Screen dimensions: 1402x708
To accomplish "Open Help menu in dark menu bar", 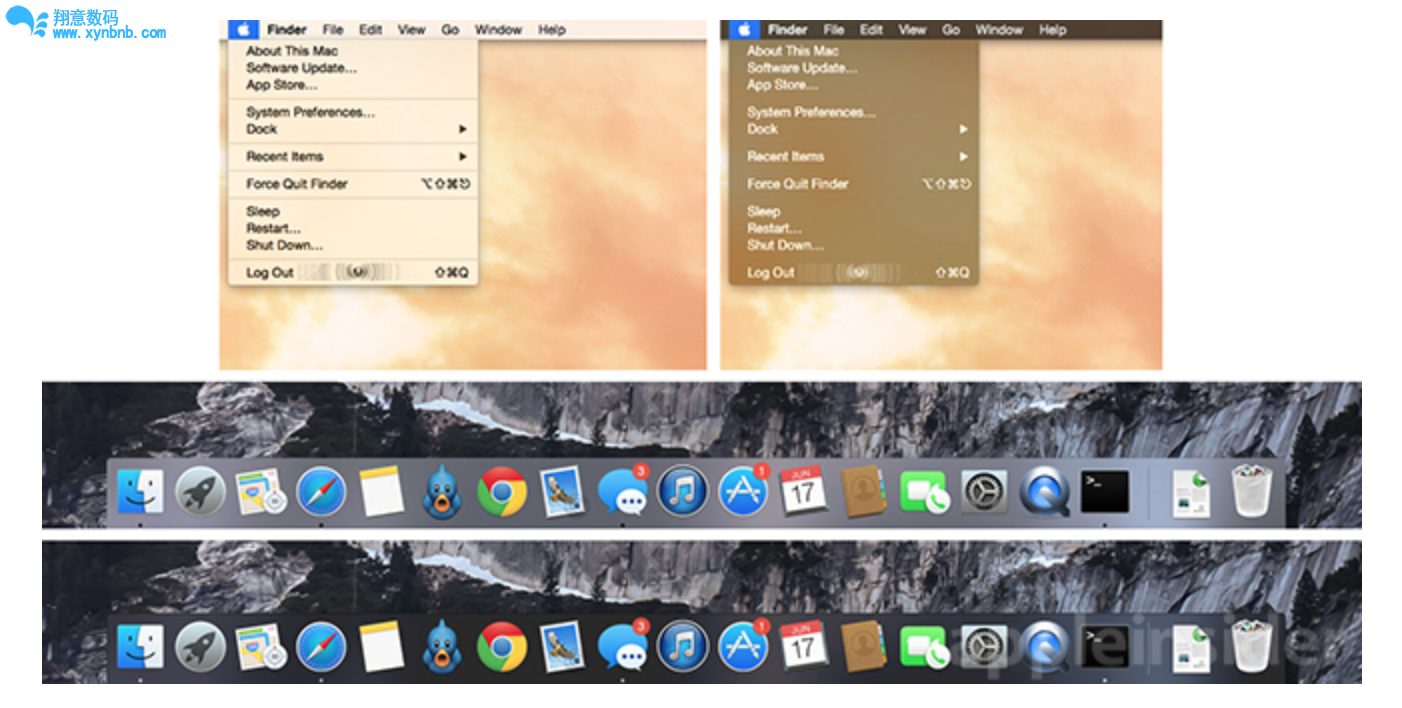I will [1053, 30].
